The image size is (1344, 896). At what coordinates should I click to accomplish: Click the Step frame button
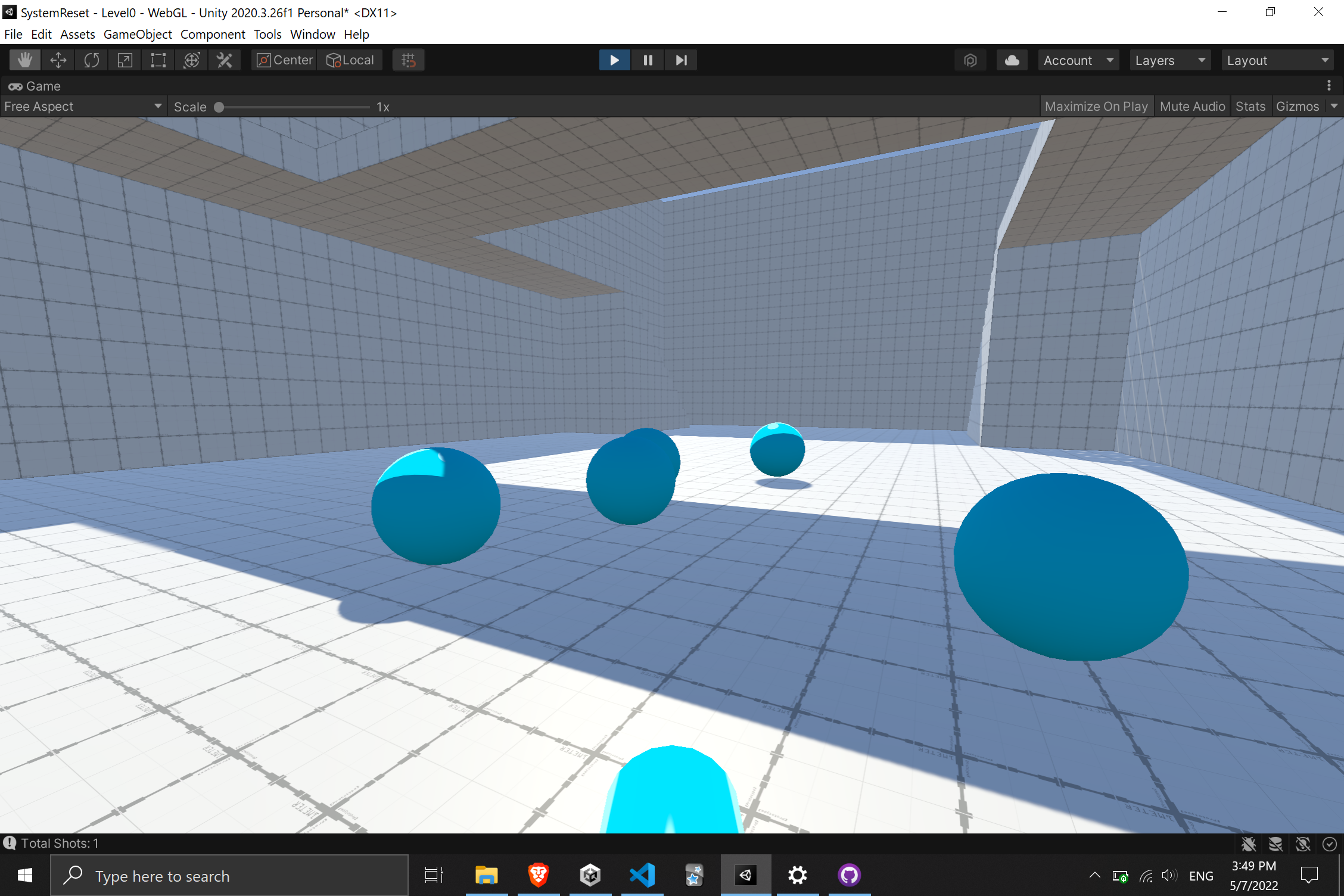click(x=681, y=60)
